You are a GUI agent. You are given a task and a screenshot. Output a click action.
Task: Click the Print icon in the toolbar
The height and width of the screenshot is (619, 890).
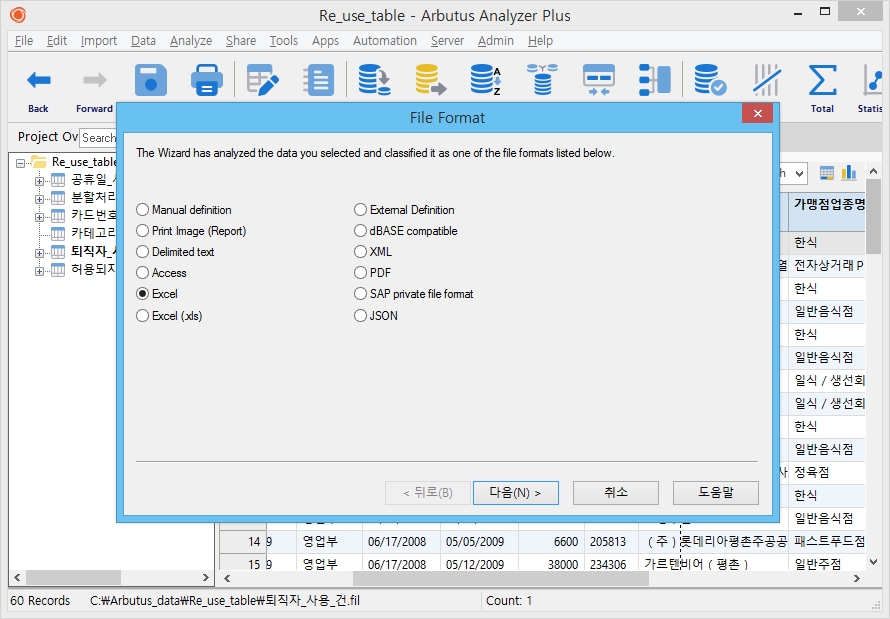[207, 80]
